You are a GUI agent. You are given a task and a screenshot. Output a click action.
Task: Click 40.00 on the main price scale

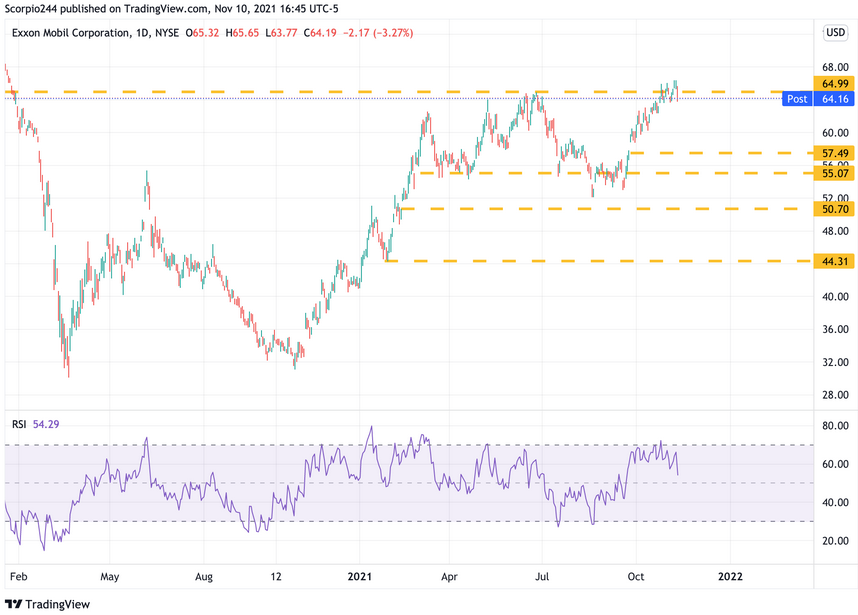coord(836,297)
